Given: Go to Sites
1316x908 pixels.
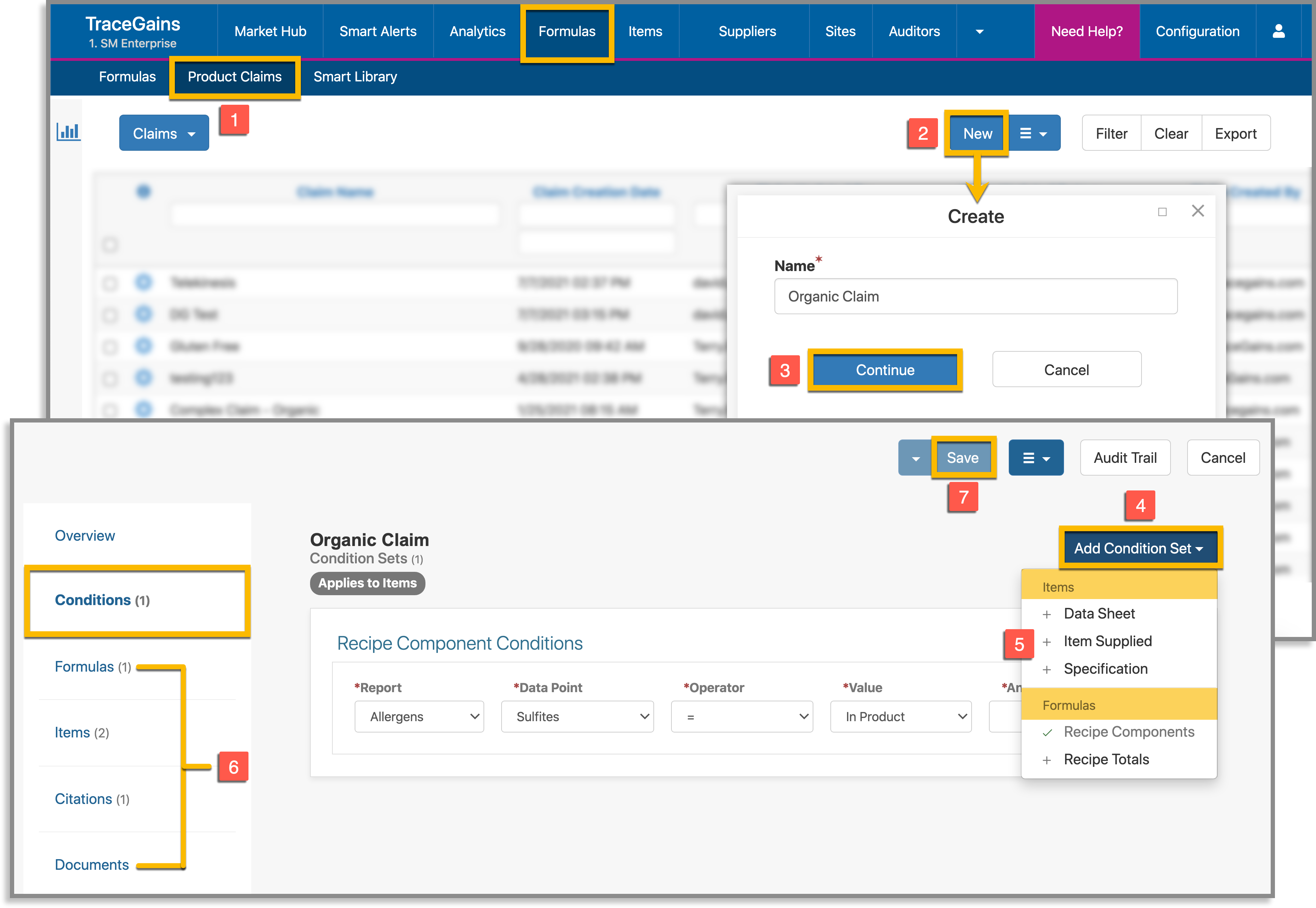Looking at the screenshot, I should pyautogui.click(x=840, y=31).
